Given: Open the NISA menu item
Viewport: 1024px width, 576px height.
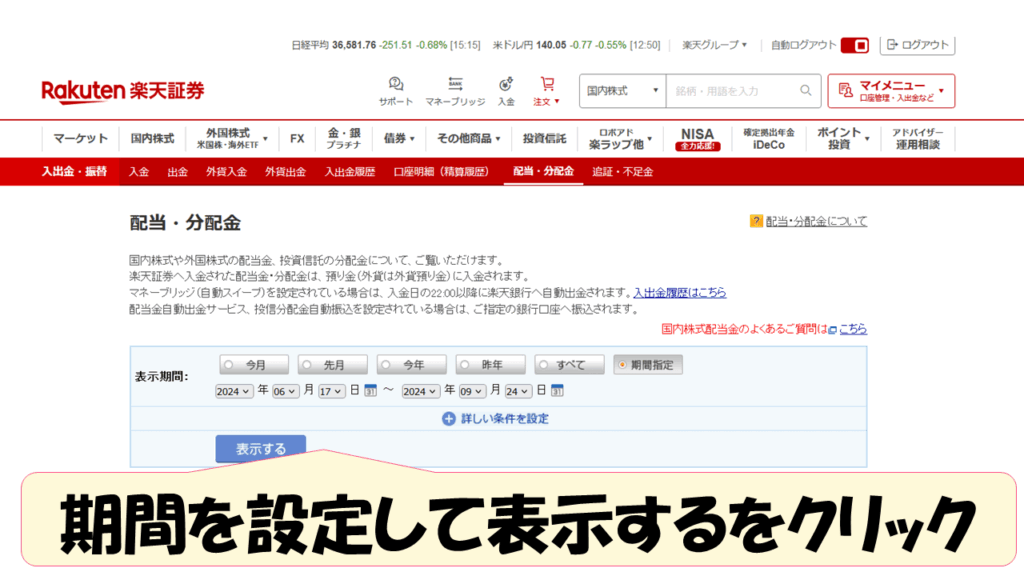Looking at the screenshot, I should [x=697, y=139].
